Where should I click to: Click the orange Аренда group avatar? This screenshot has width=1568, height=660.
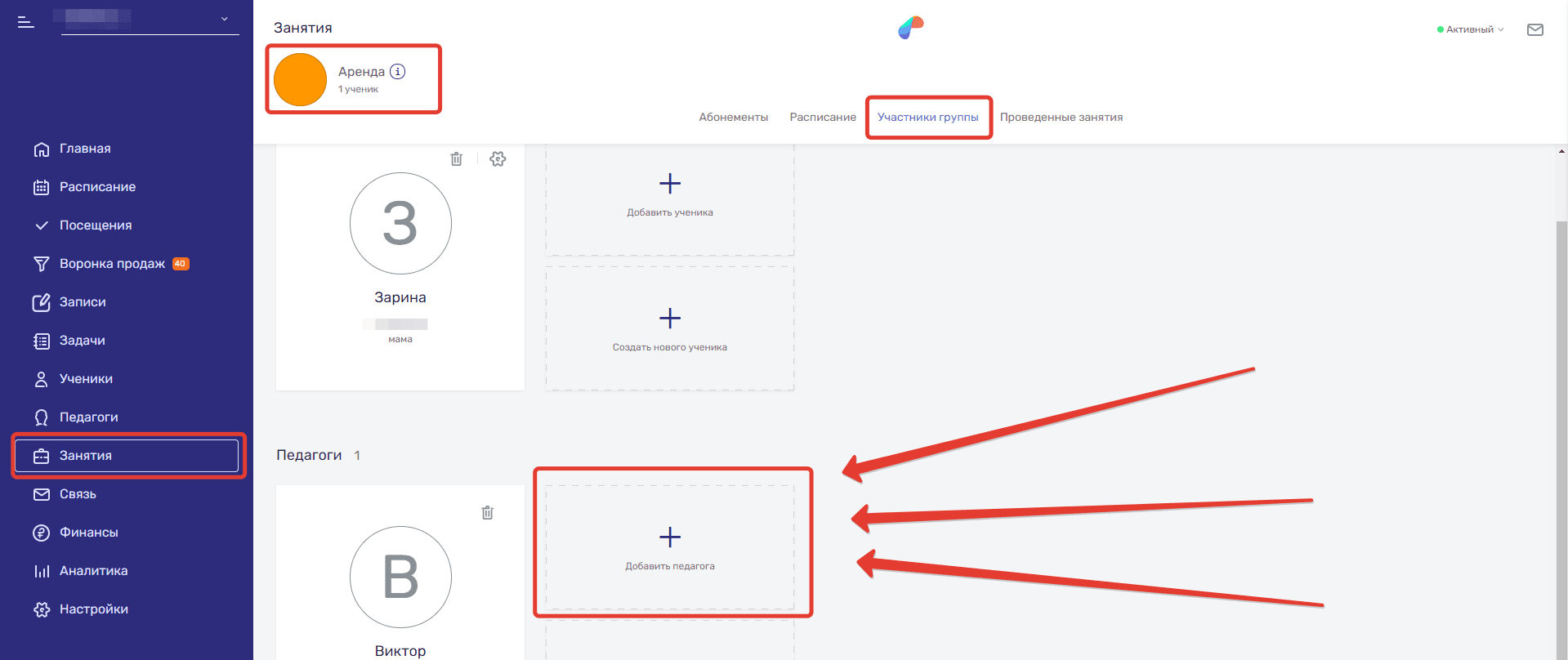pyautogui.click(x=300, y=80)
